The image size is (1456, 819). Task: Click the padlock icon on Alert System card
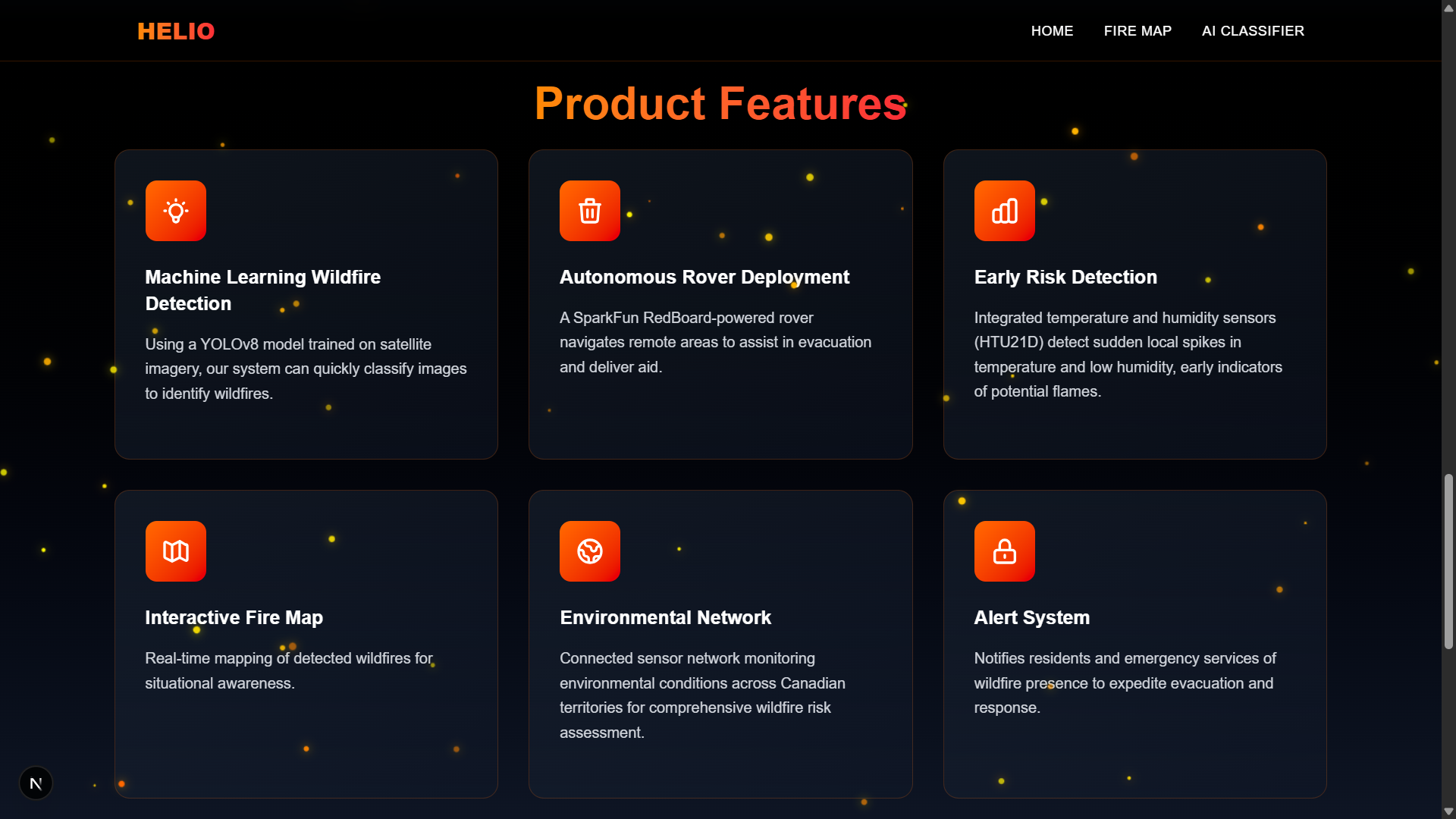(1004, 551)
